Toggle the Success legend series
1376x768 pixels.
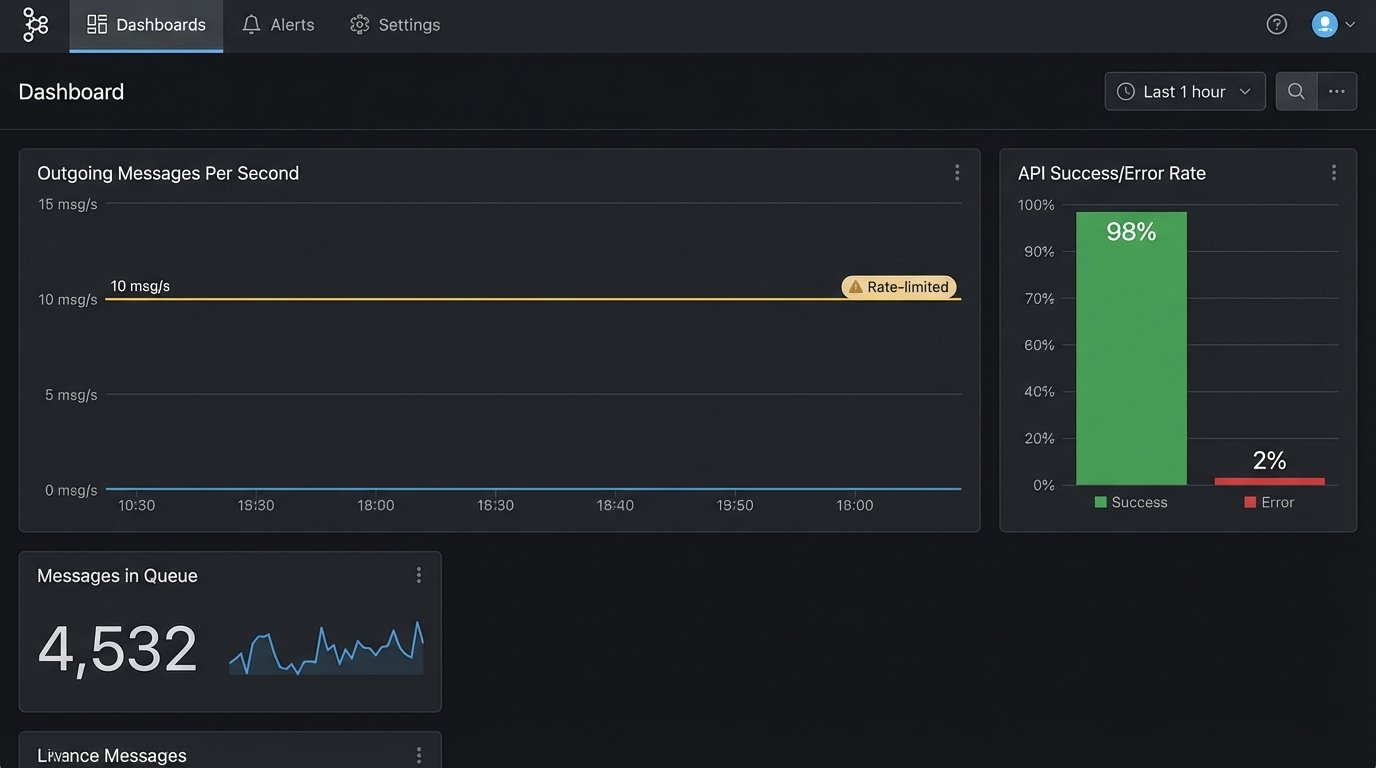click(1131, 502)
